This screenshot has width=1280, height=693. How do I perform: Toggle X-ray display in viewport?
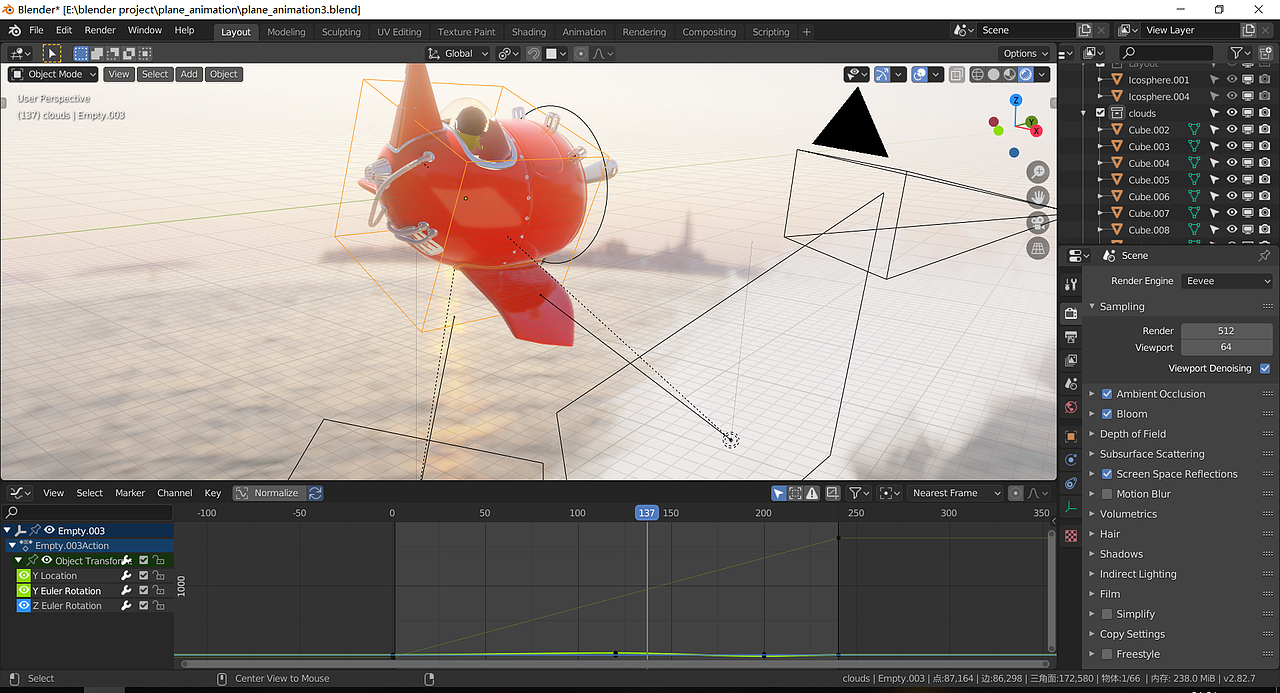tap(956, 74)
